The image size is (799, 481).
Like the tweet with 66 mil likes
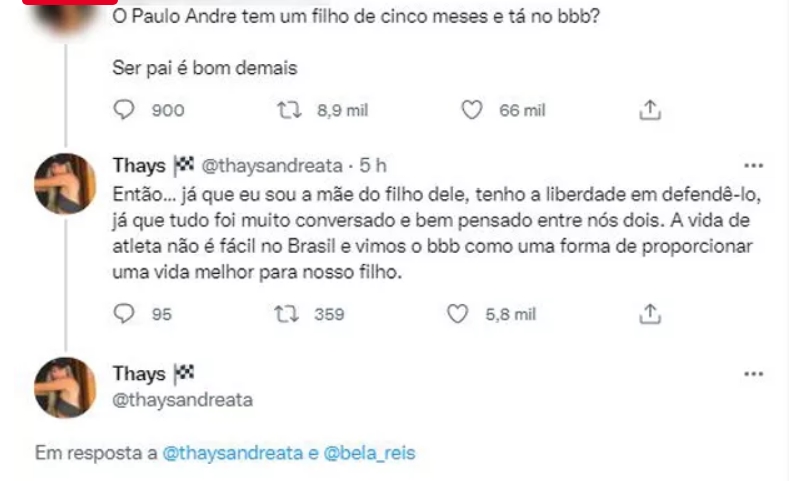(x=471, y=110)
